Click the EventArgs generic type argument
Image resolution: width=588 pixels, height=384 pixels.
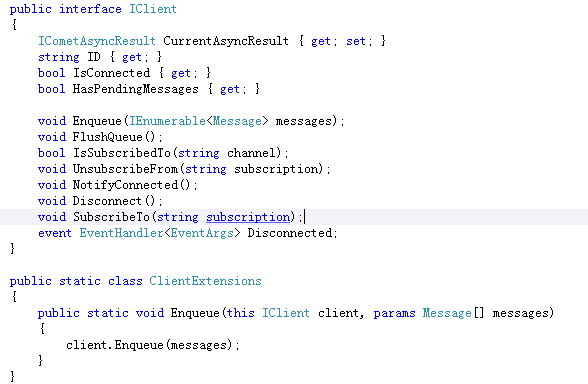[202, 233]
